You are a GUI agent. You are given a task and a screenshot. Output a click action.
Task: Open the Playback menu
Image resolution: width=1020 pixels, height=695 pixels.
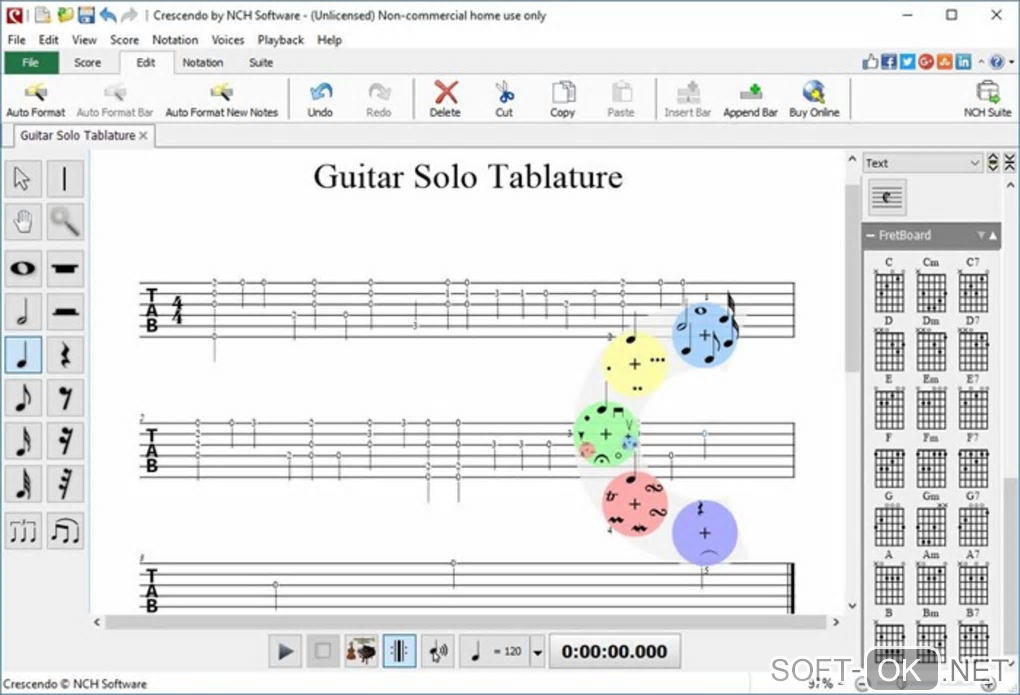[280, 40]
